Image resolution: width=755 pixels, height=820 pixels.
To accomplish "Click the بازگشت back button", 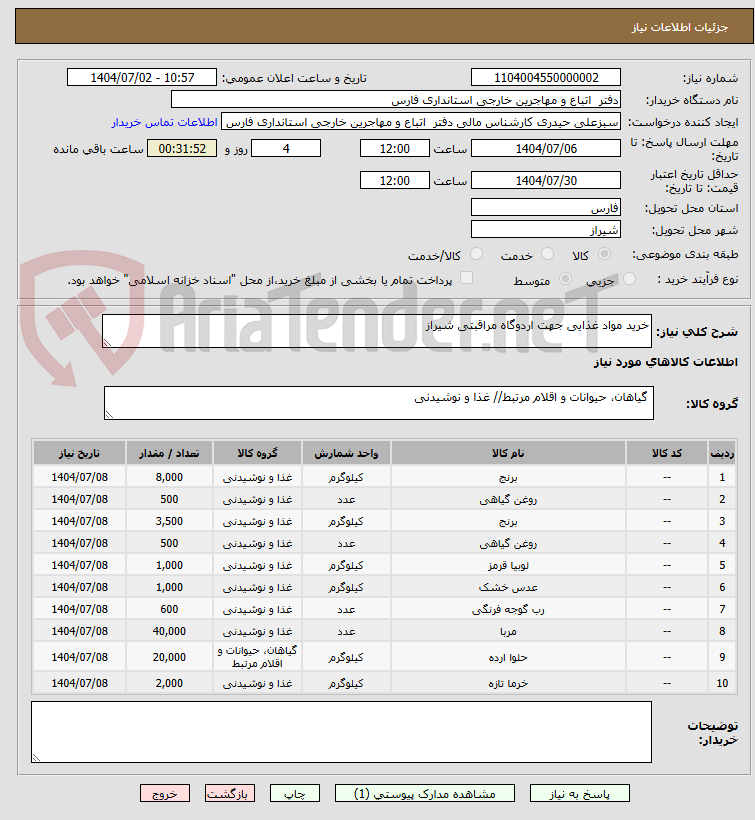I will [x=230, y=793].
